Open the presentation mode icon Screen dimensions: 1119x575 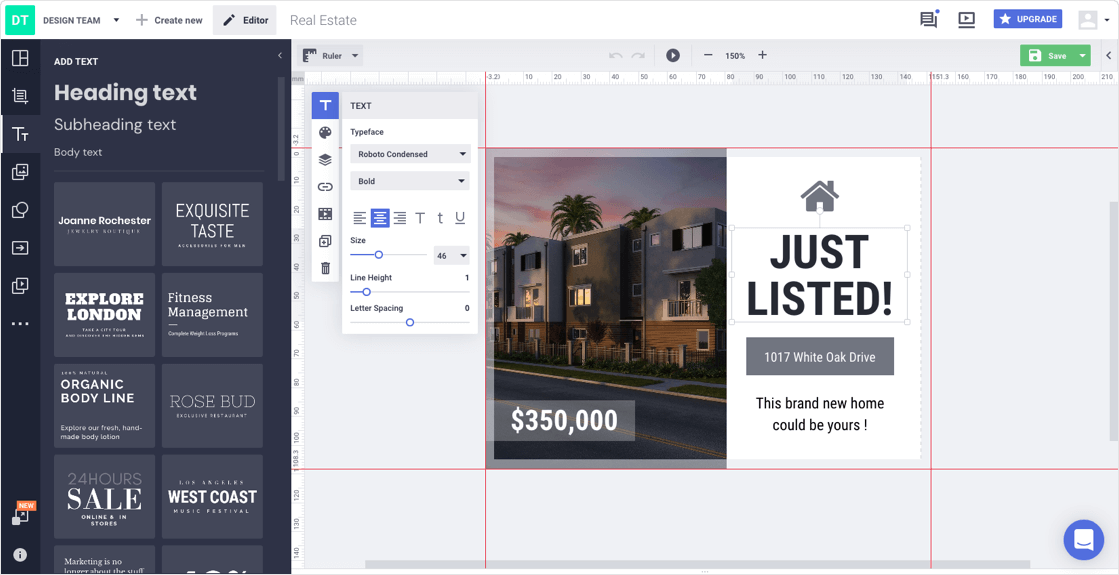coord(966,19)
